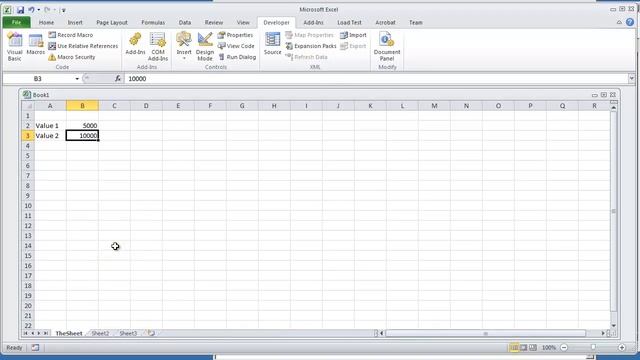Zoom in with plus button

pyautogui.click(x=622, y=348)
